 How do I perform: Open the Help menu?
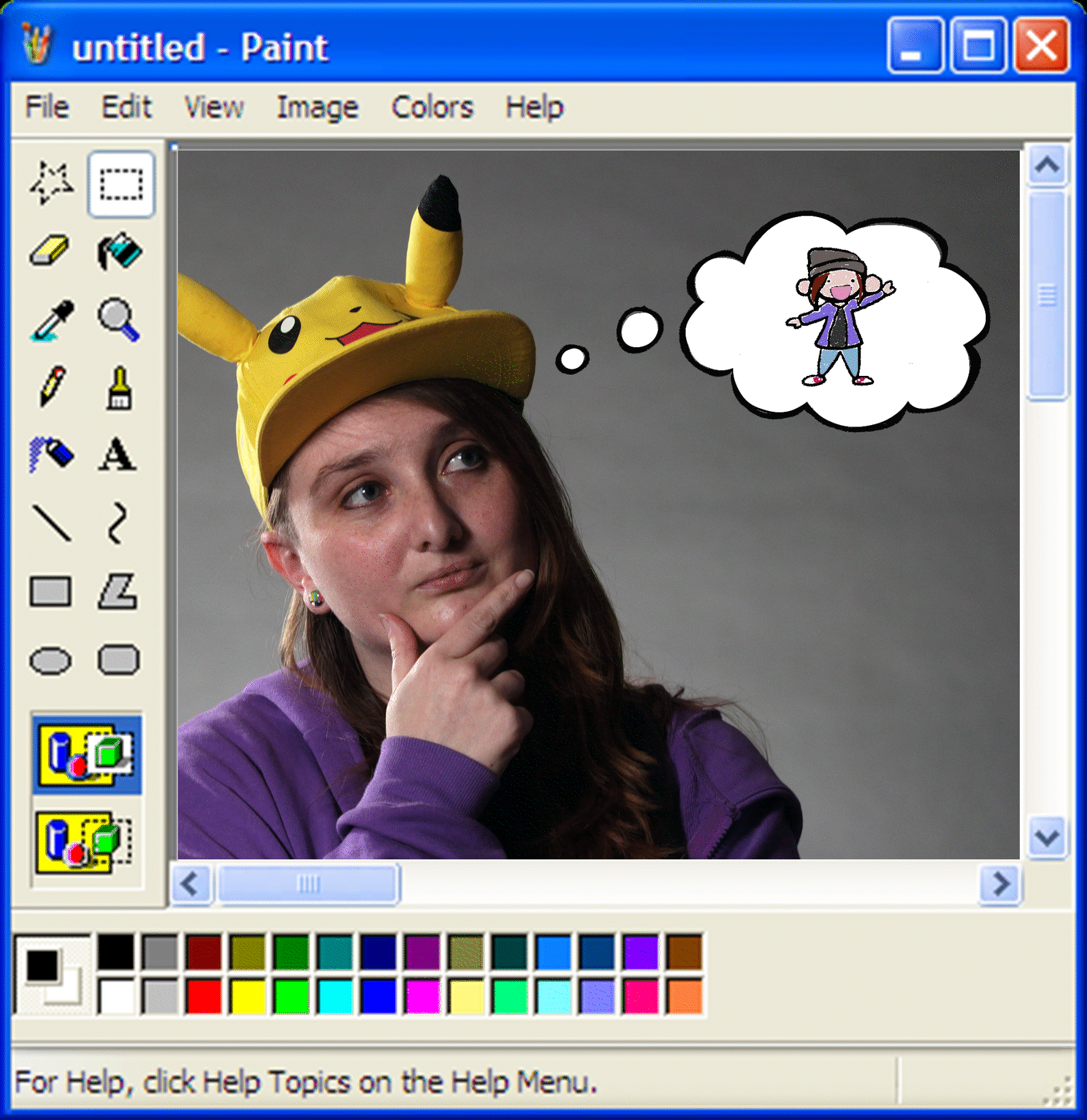(535, 107)
